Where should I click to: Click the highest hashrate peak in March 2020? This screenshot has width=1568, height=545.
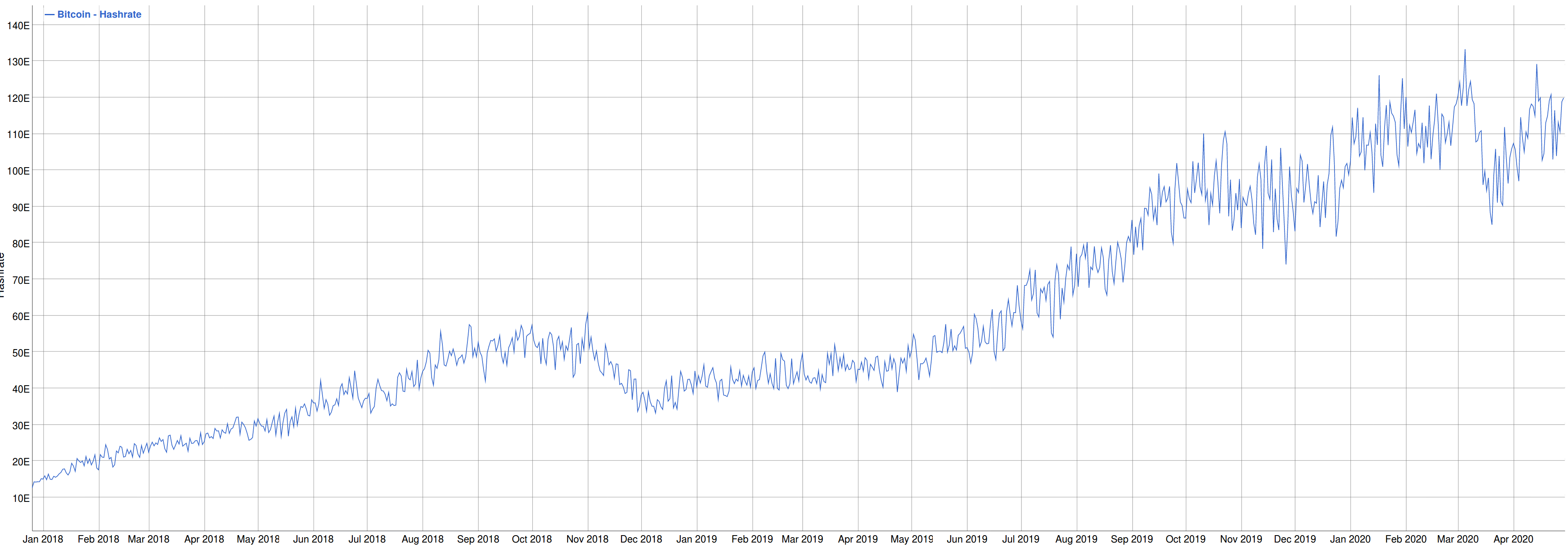tap(1465, 51)
